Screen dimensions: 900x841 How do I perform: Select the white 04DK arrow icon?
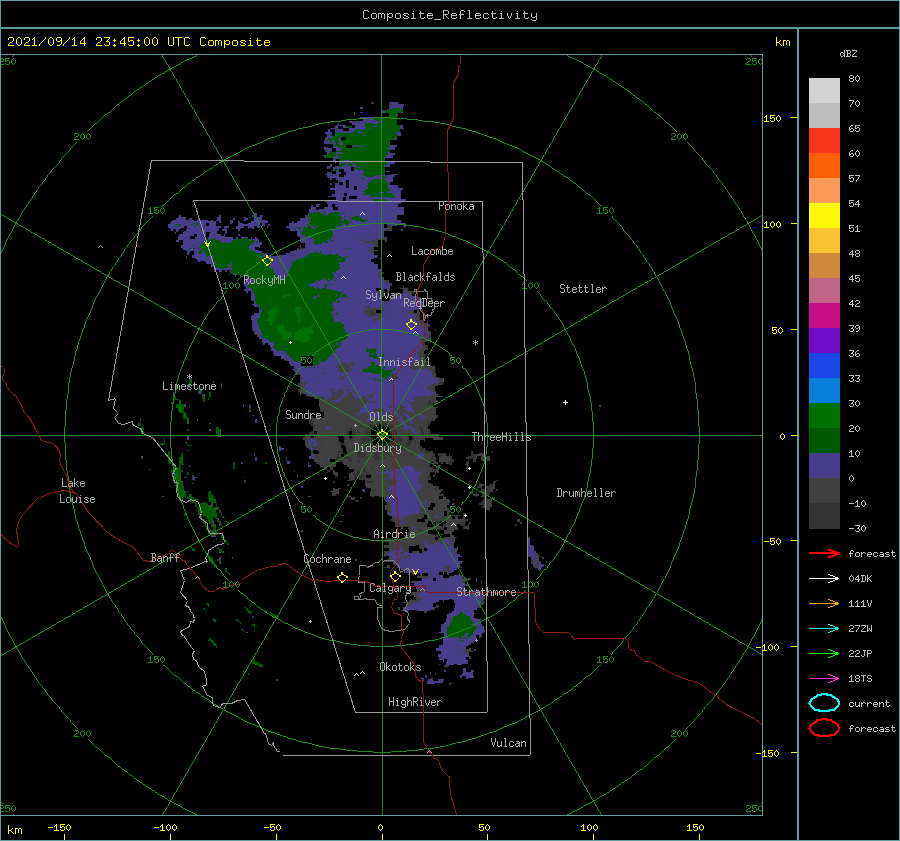point(824,579)
